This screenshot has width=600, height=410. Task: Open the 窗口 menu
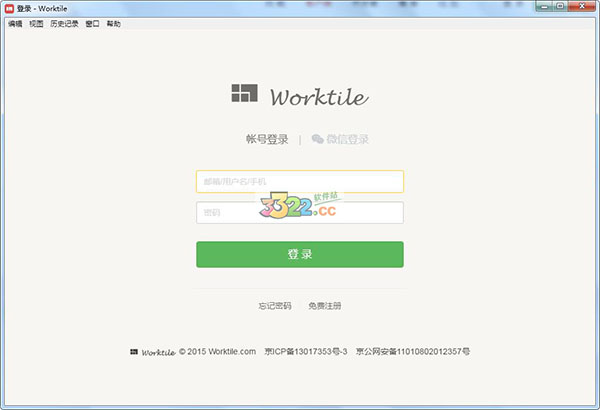click(92, 24)
